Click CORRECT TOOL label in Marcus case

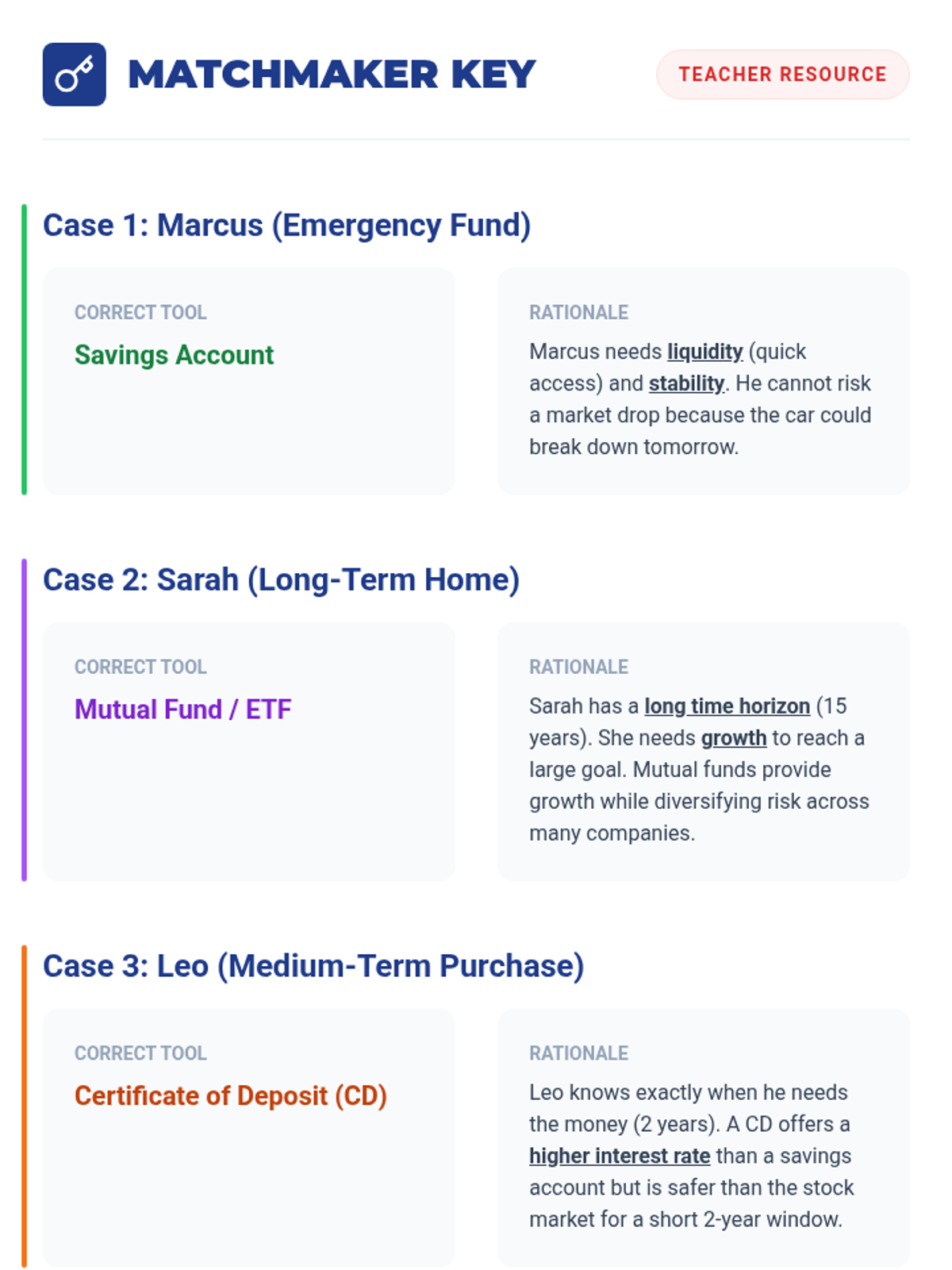(140, 313)
